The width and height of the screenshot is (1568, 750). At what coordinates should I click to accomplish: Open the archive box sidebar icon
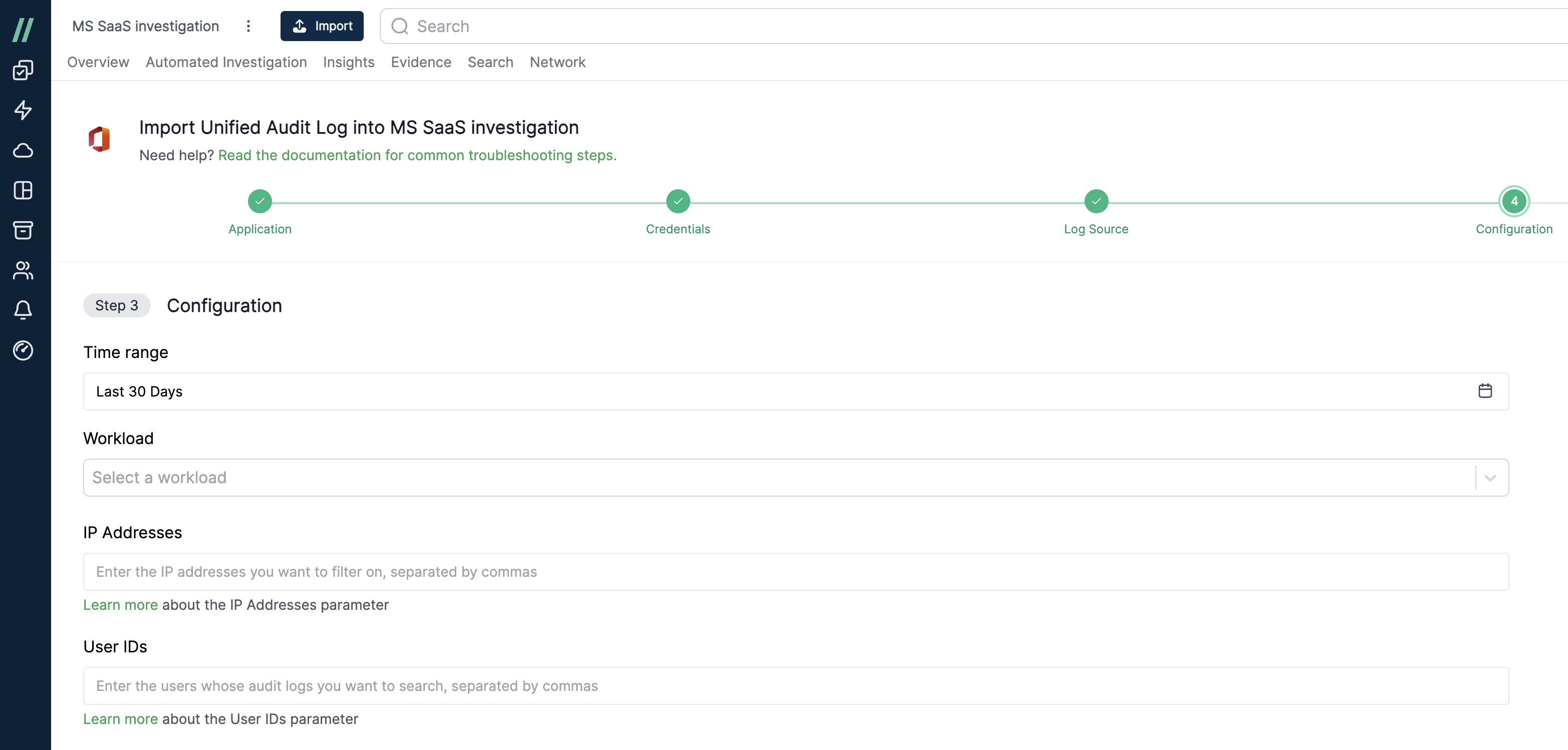click(x=23, y=230)
